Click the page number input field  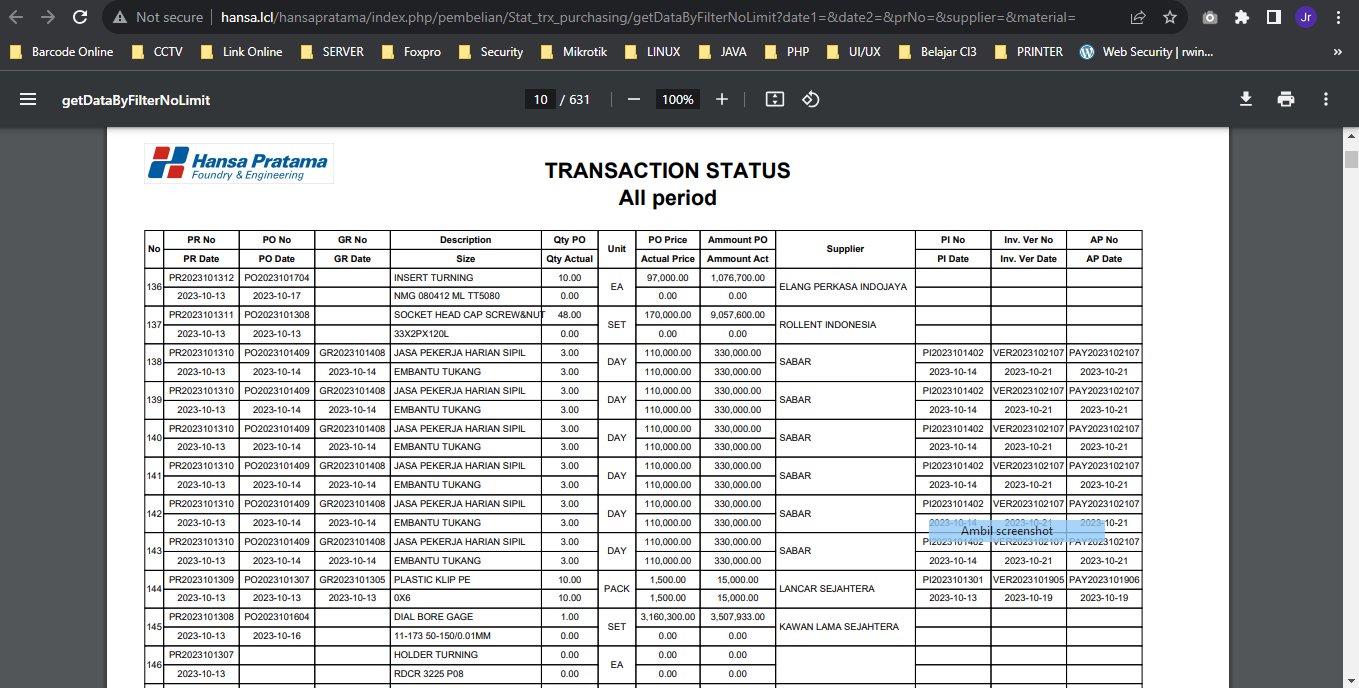click(540, 99)
